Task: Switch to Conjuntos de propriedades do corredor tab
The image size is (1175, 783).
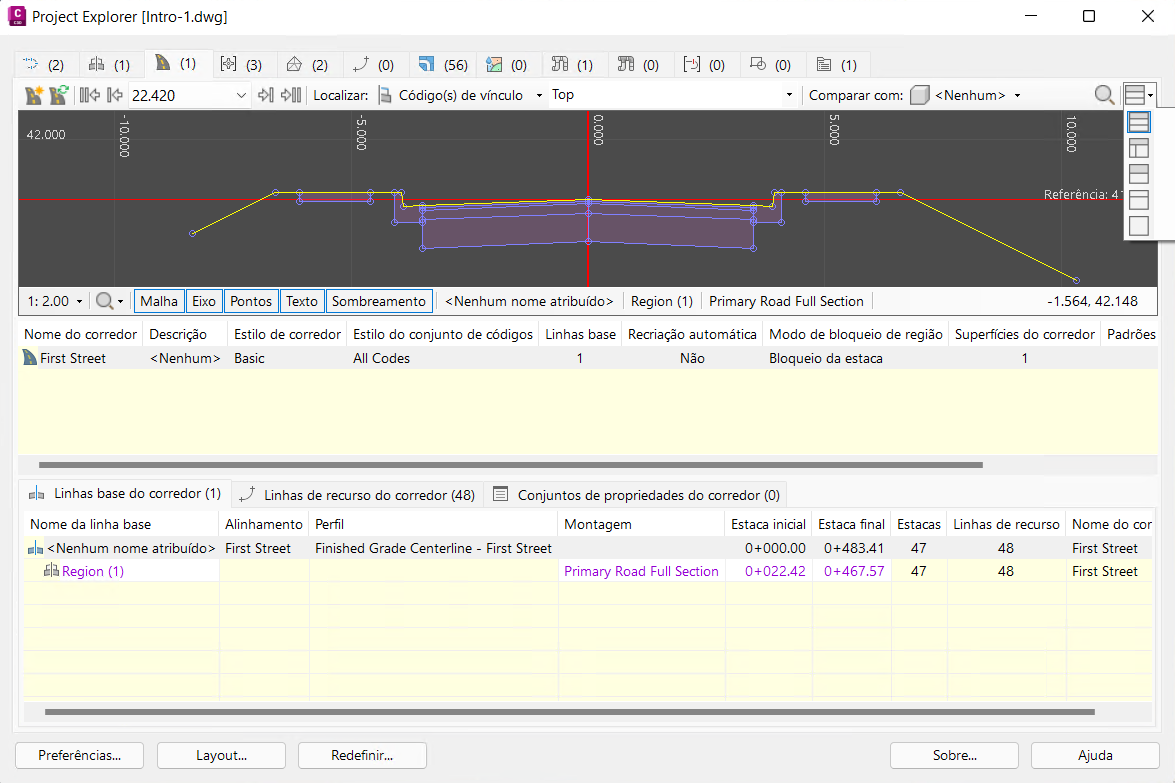Action: 635,495
